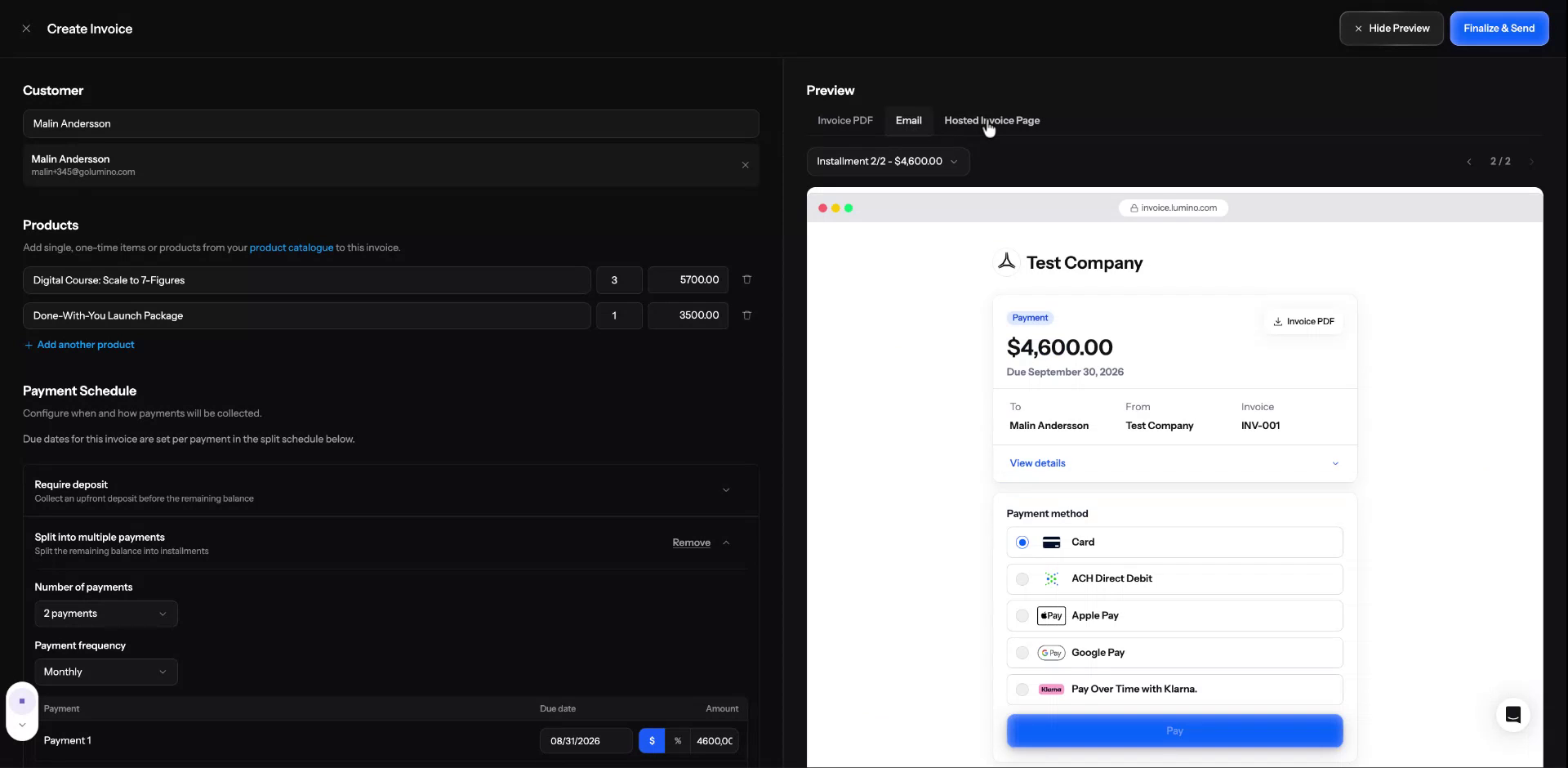
Task: Open the product catalogue link
Action: pos(292,248)
